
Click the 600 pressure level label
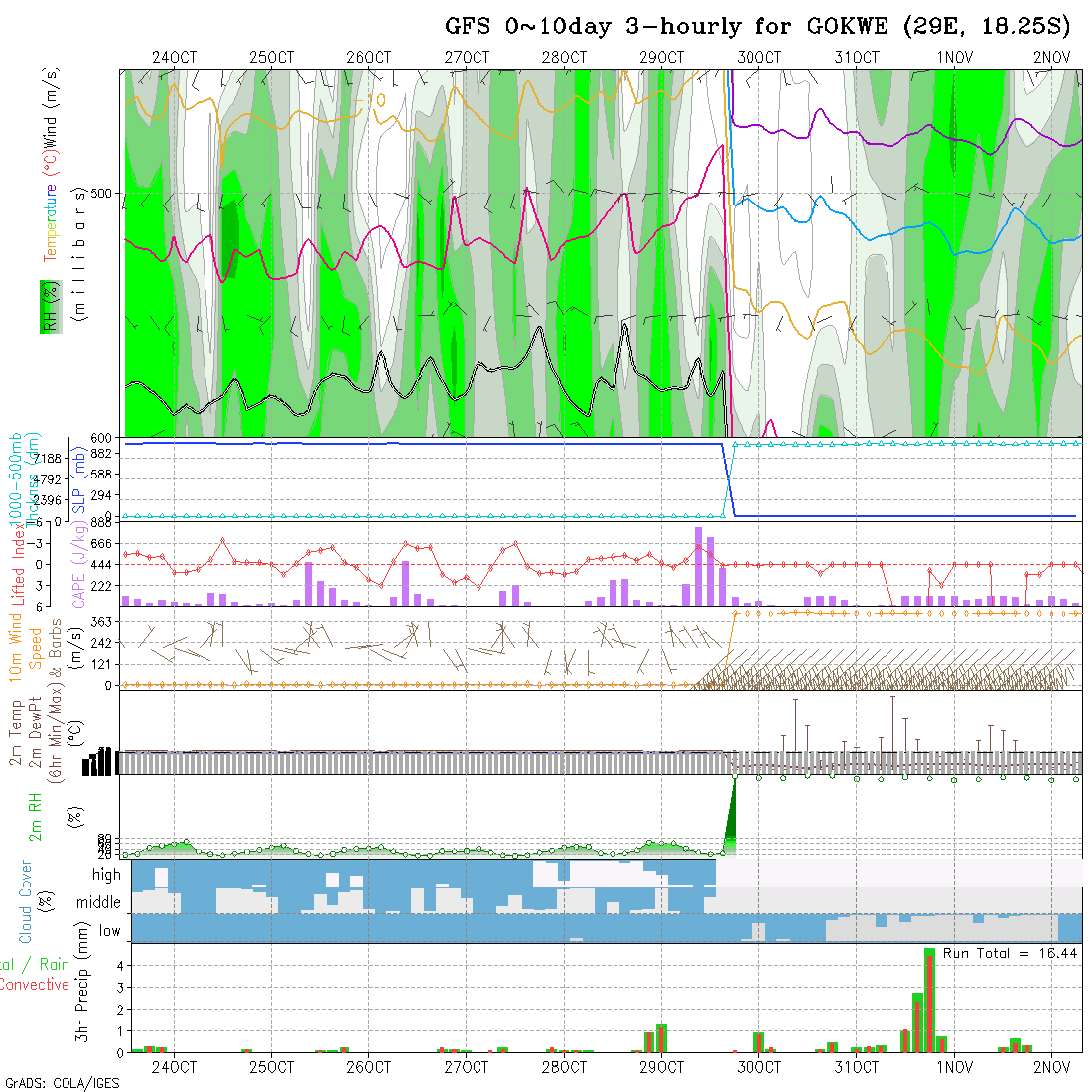point(101,438)
